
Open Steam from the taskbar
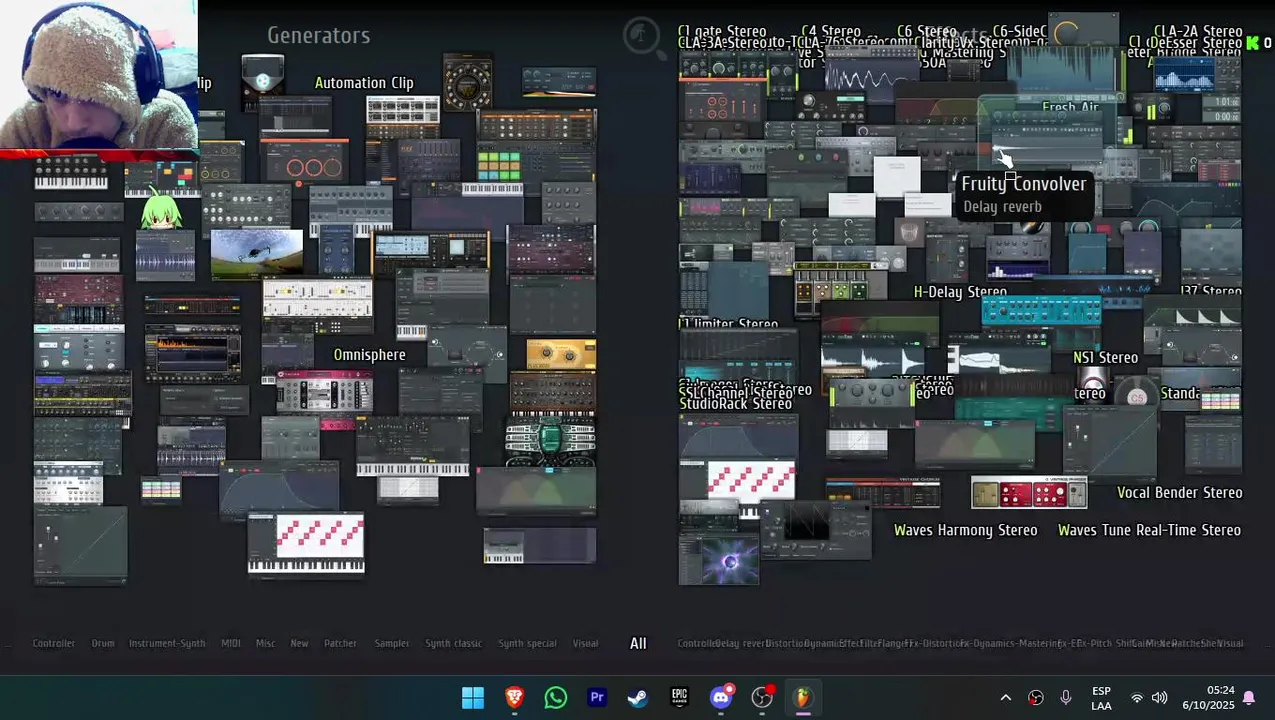click(638, 697)
